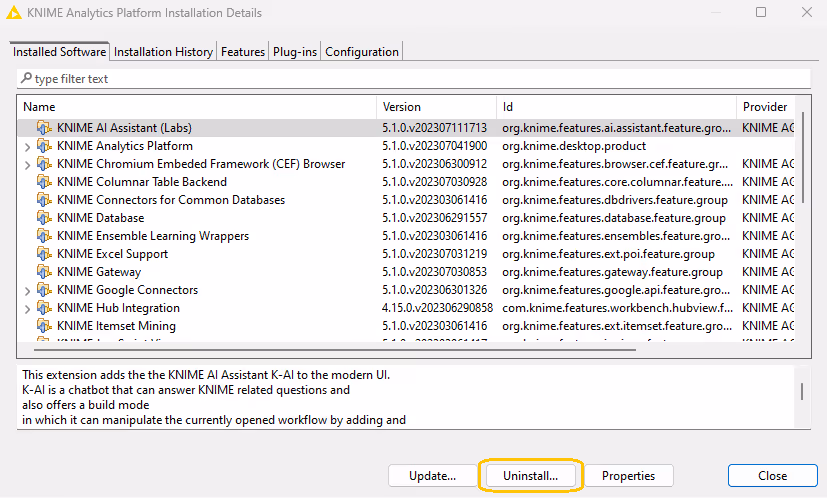The image size is (827, 498).
Task: Focus the type filter text field
Action: coord(414,79)
